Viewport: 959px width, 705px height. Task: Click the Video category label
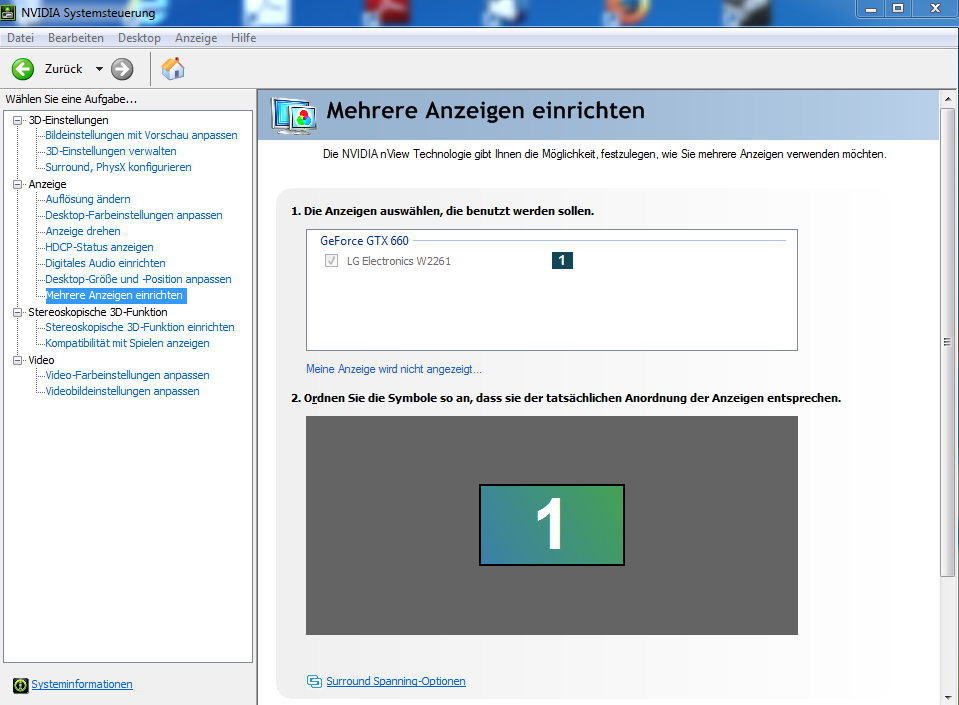click(41, 360)
